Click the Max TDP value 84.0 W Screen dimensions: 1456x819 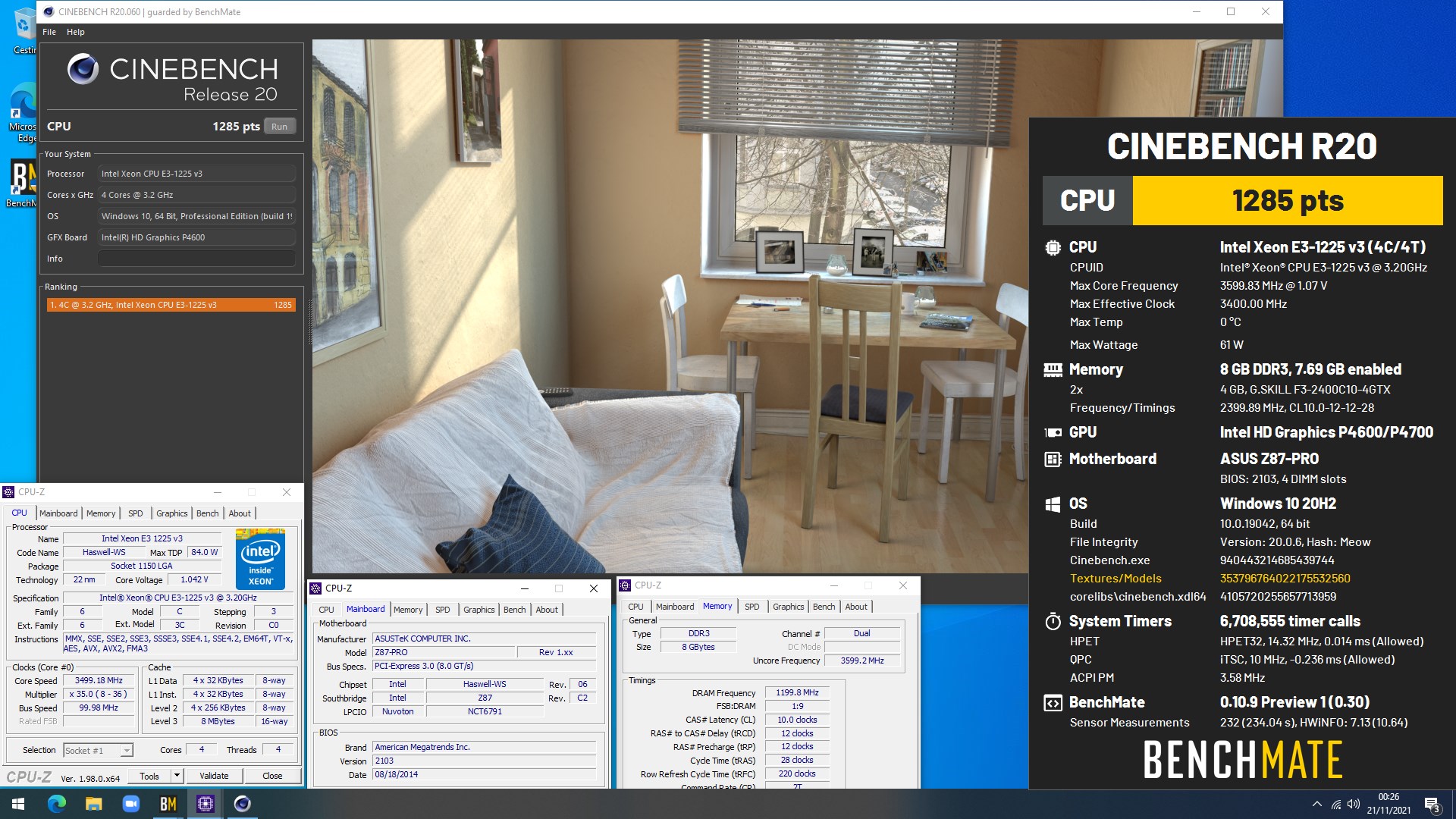click(x=205, y=552)
